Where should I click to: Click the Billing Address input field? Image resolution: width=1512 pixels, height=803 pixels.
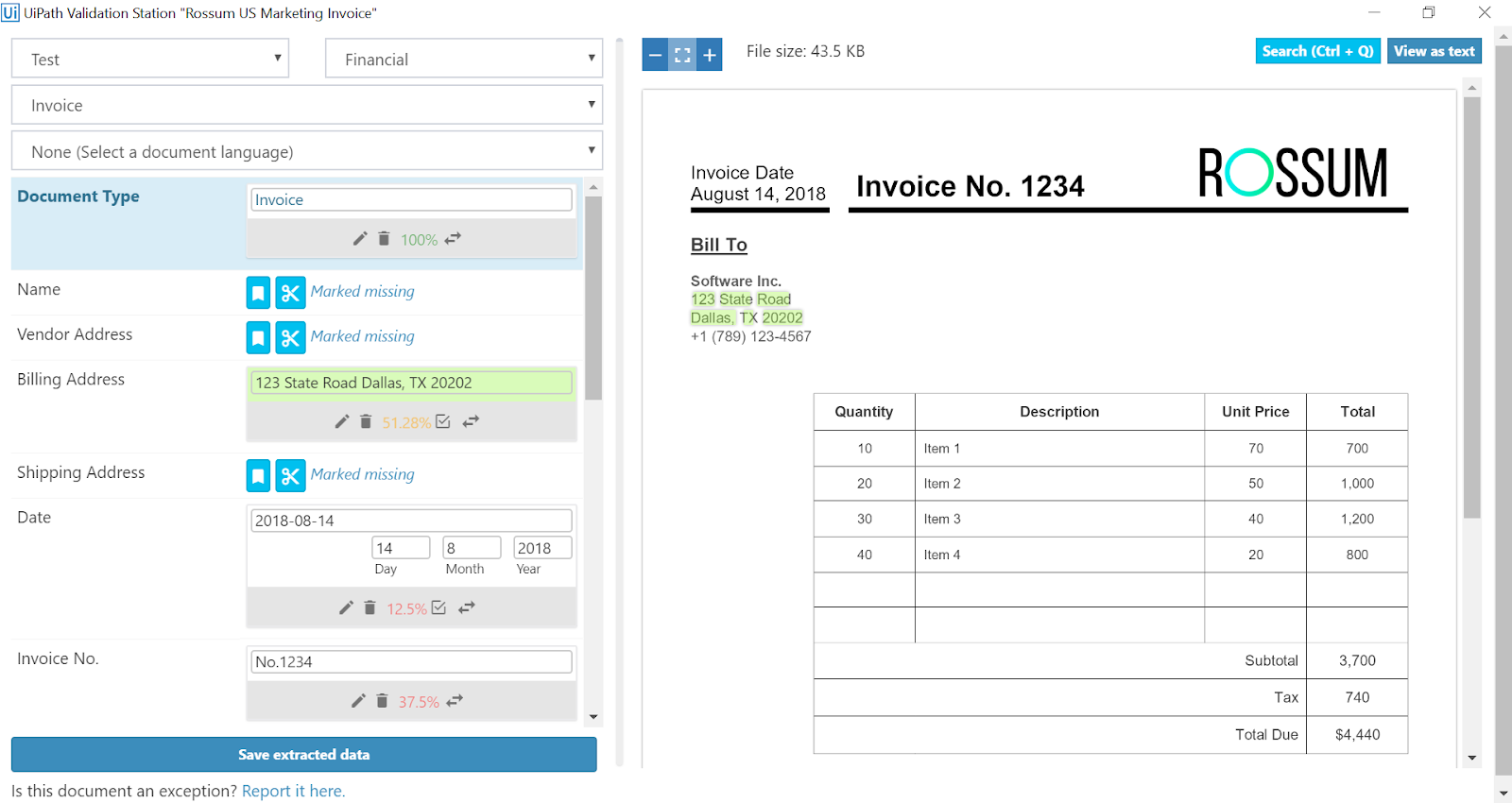click(x=411, y=383)
